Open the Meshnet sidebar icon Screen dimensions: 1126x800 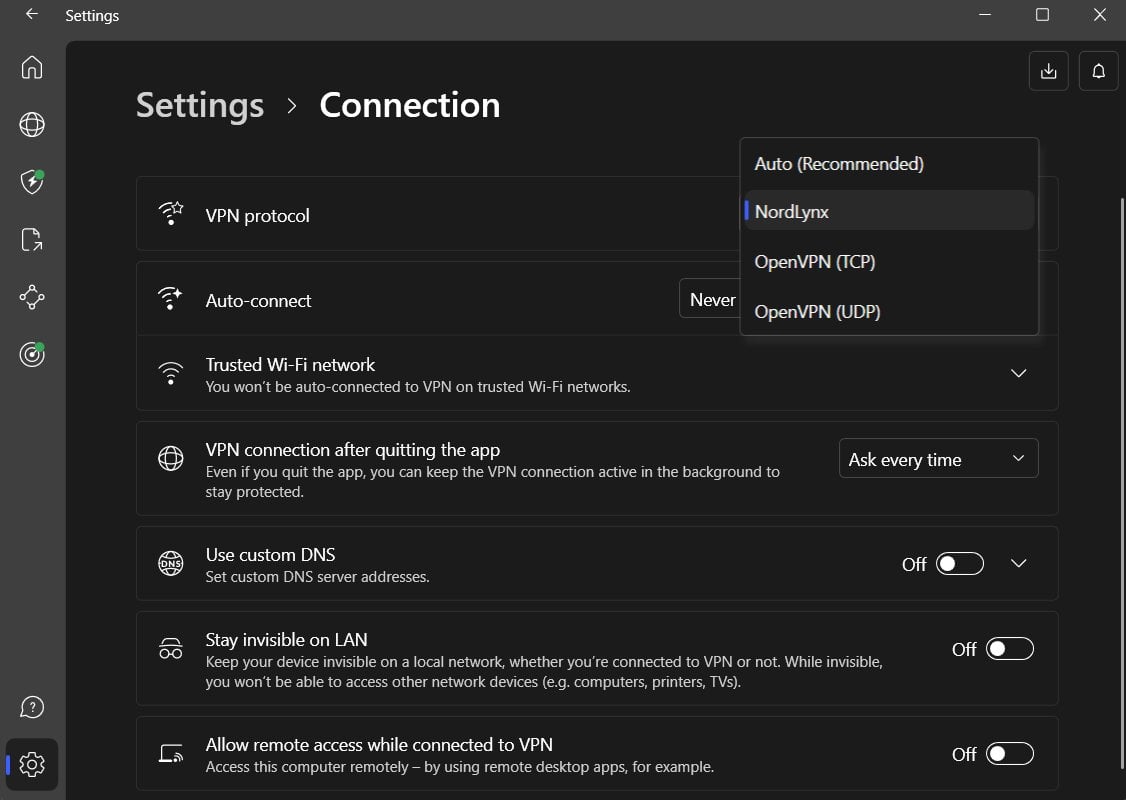[32, 297]
